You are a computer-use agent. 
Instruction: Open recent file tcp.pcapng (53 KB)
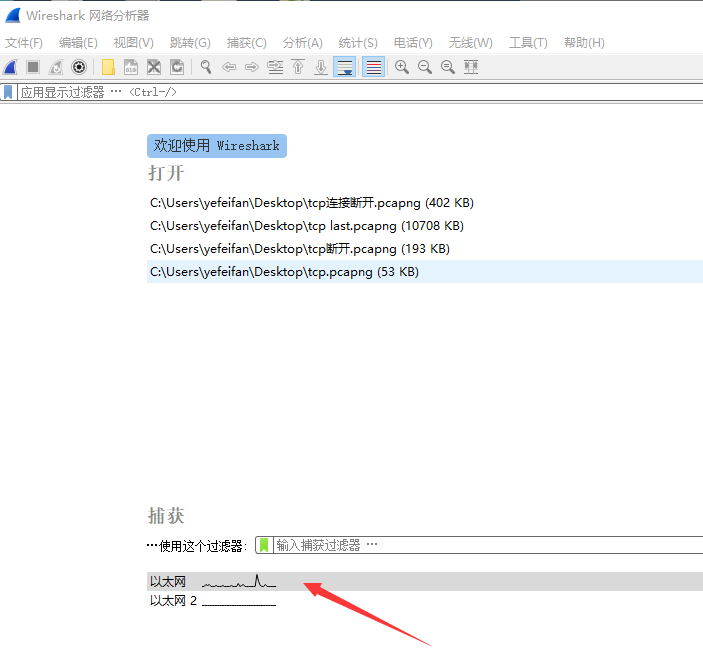[425, 271]
